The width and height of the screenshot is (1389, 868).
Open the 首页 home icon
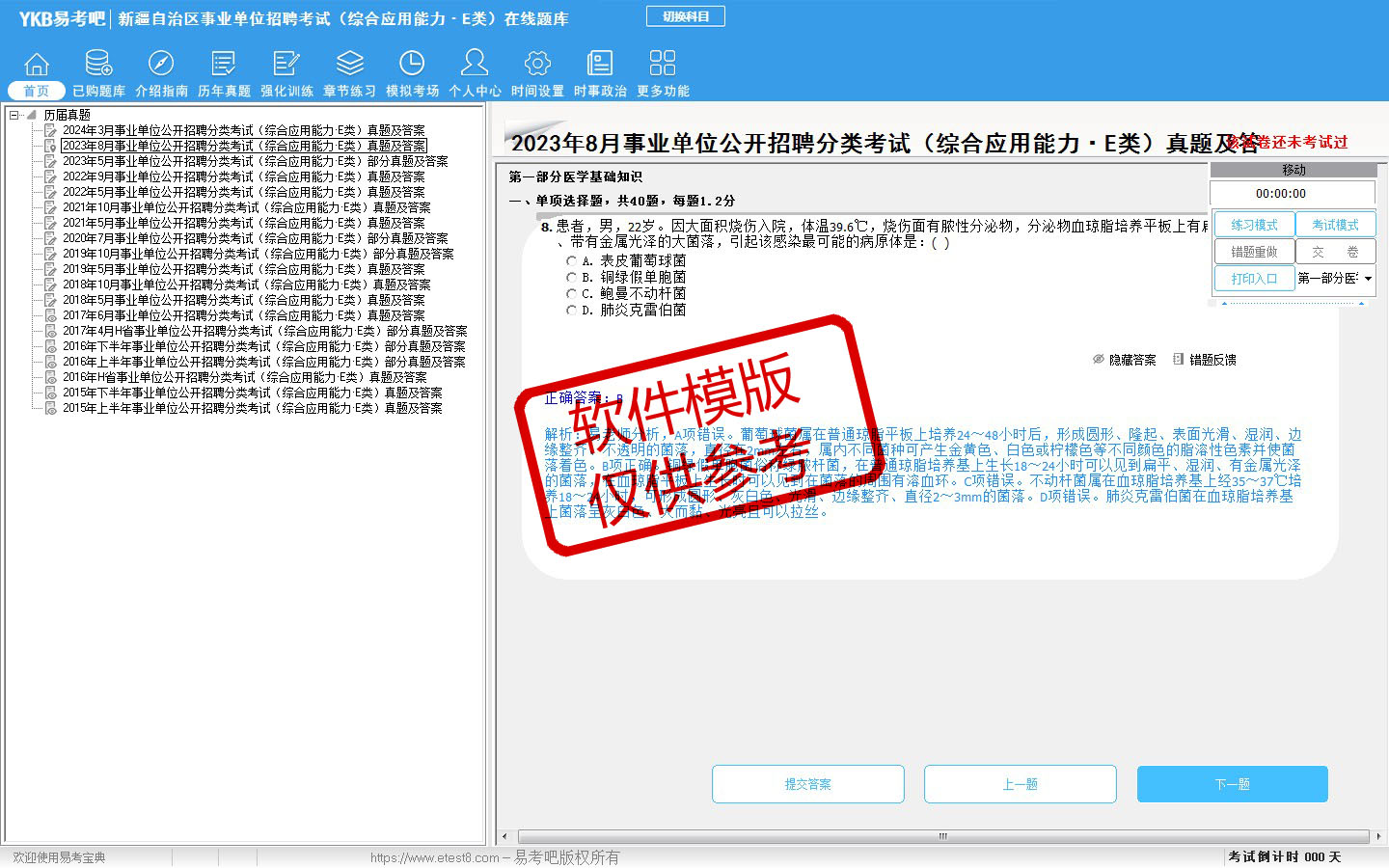coord(37,65)
